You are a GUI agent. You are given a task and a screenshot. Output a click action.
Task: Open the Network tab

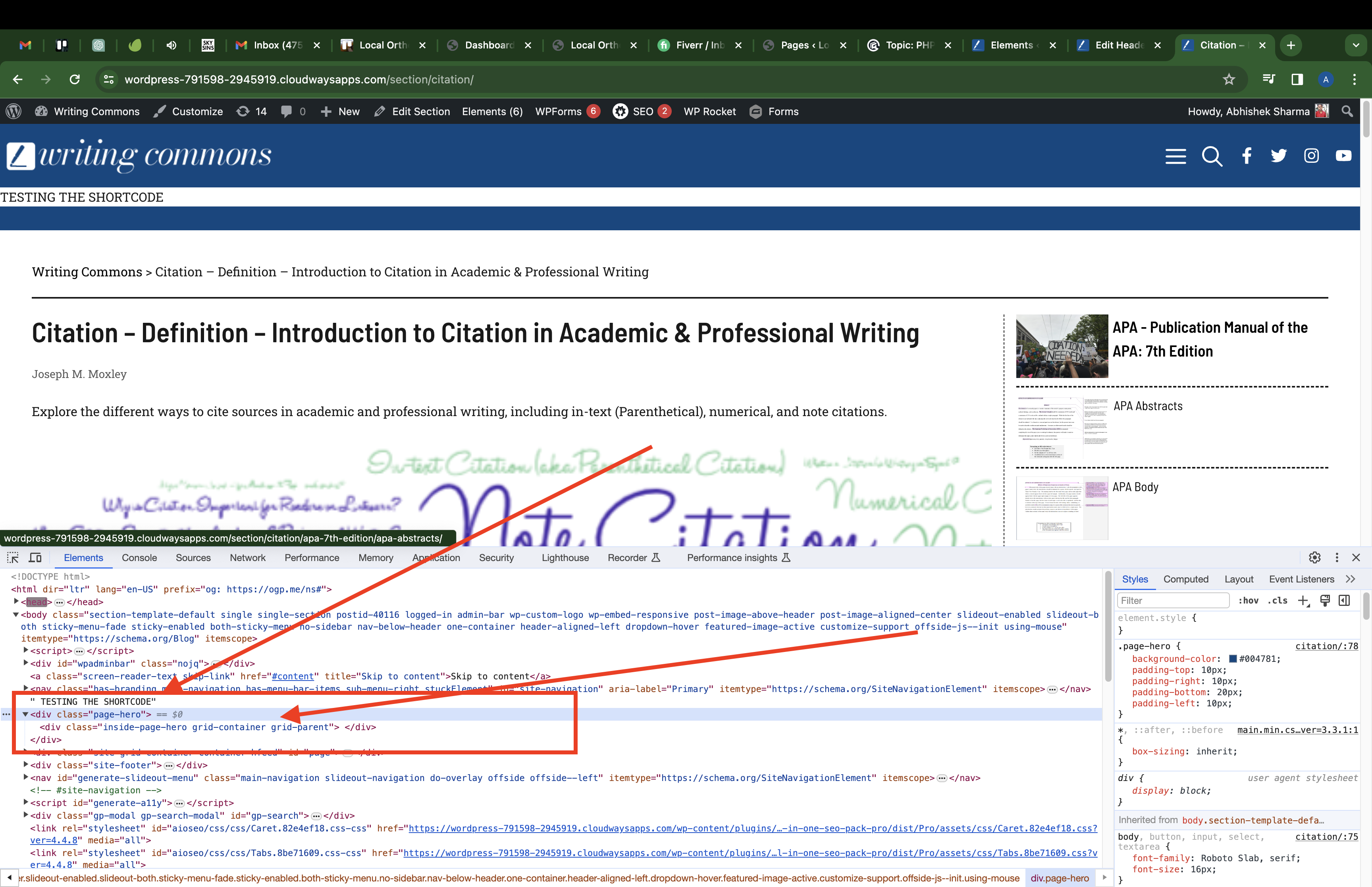[248, 557]
